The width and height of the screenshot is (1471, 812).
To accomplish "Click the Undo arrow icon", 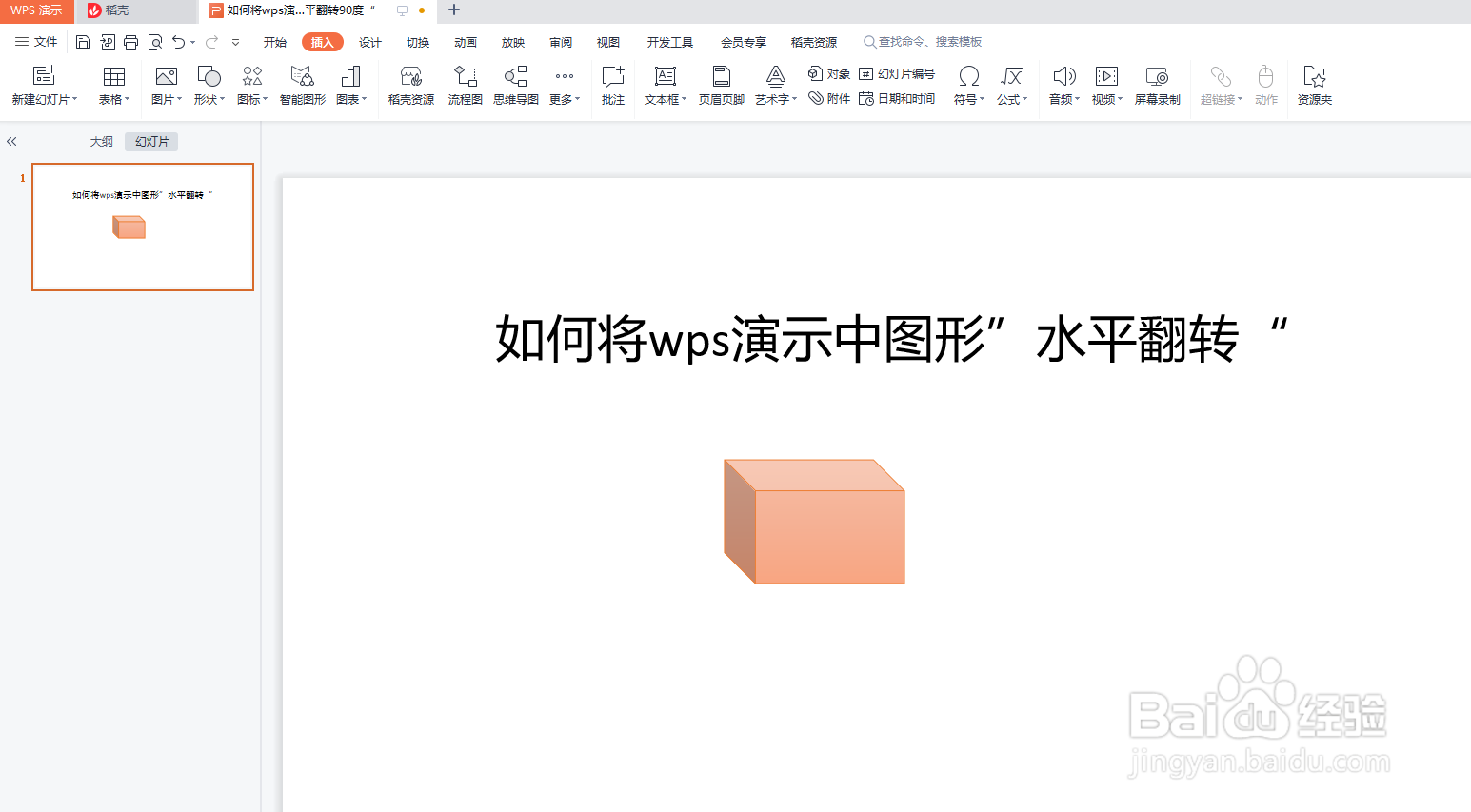I will coord(178,42).
